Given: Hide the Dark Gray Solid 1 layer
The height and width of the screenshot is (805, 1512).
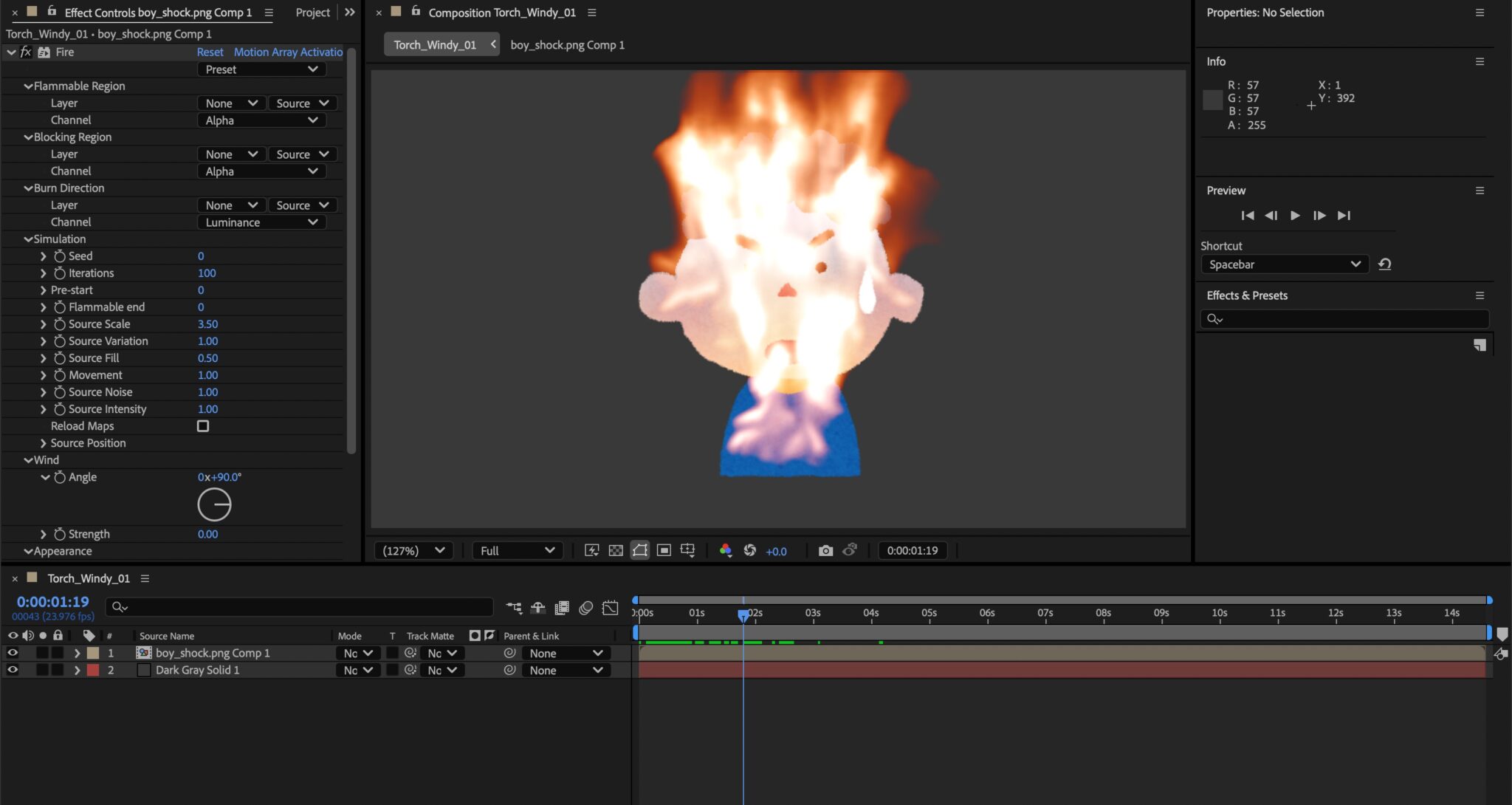Looking at the screenshot, I should [13, 669].
